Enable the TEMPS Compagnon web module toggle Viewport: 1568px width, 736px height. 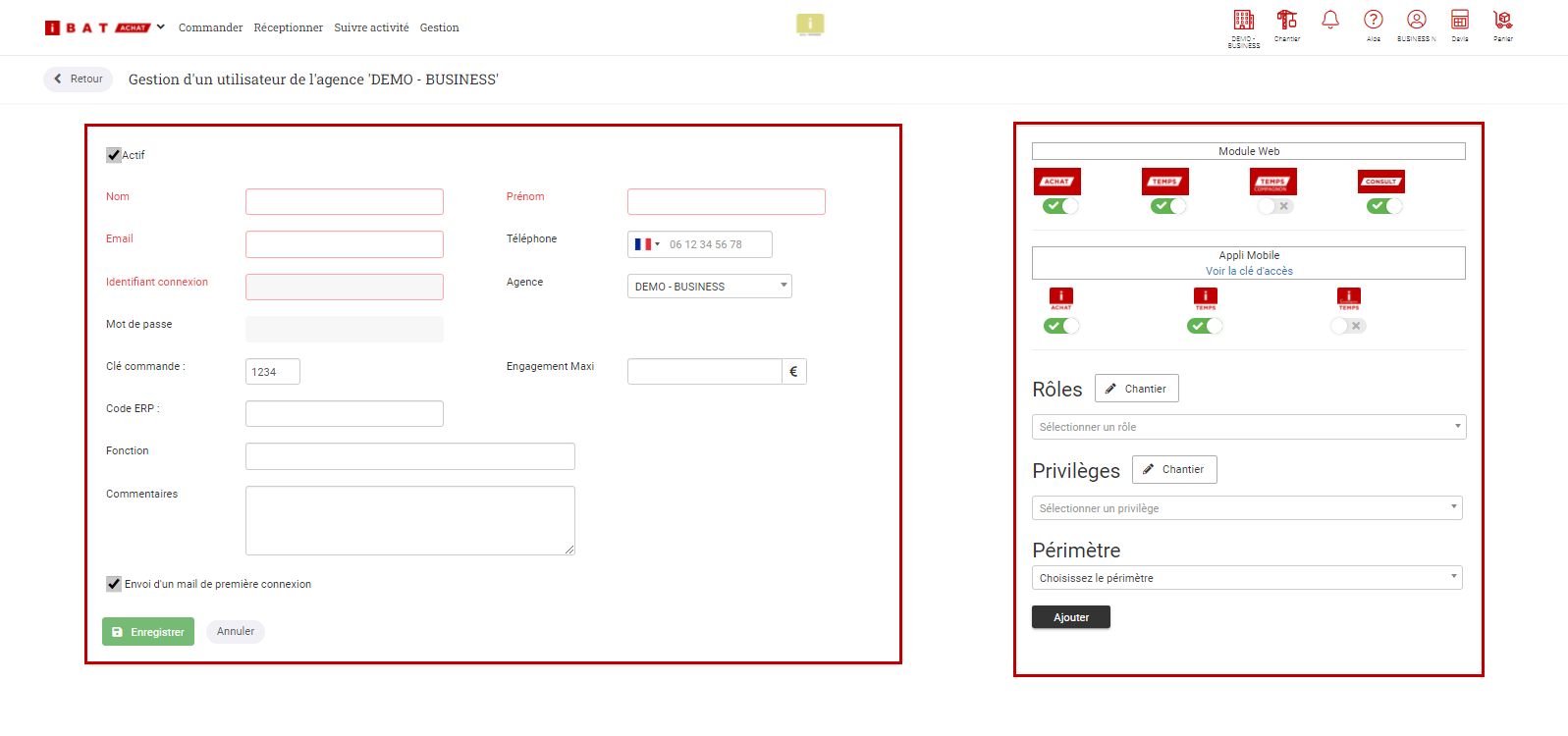point(1275,206)
